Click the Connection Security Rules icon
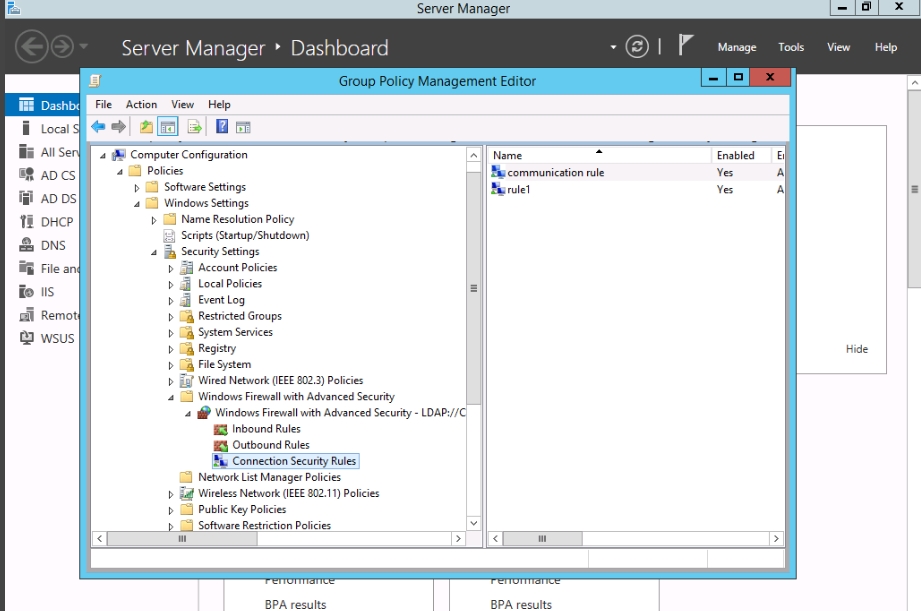Screen dimensions: 921x611 click(x=221, y=461)
